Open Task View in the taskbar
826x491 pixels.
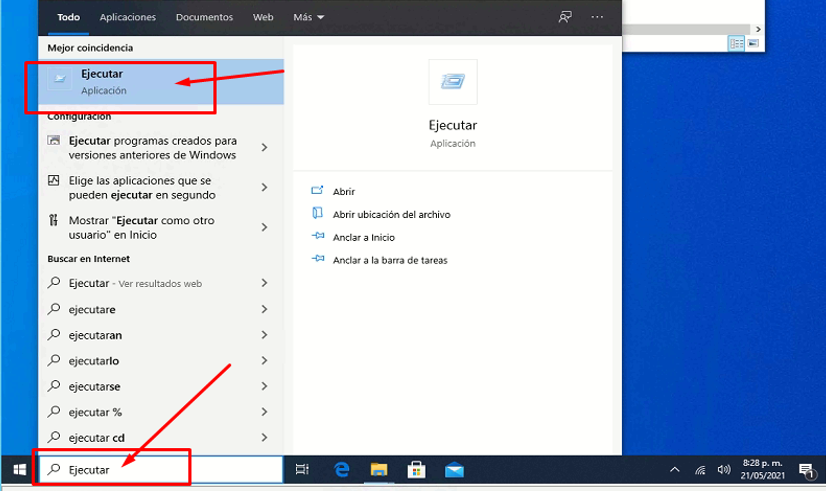coord(303,470)
